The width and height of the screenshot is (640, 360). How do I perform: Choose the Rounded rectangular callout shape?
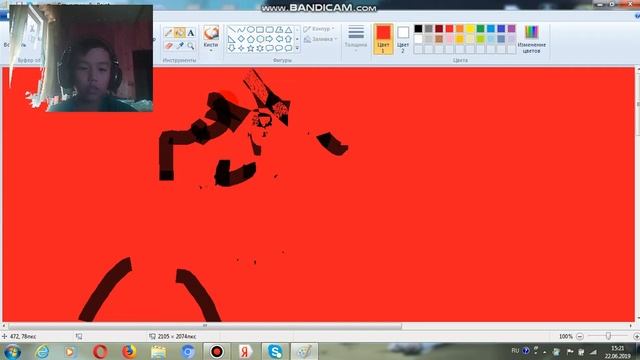point(269,48)
